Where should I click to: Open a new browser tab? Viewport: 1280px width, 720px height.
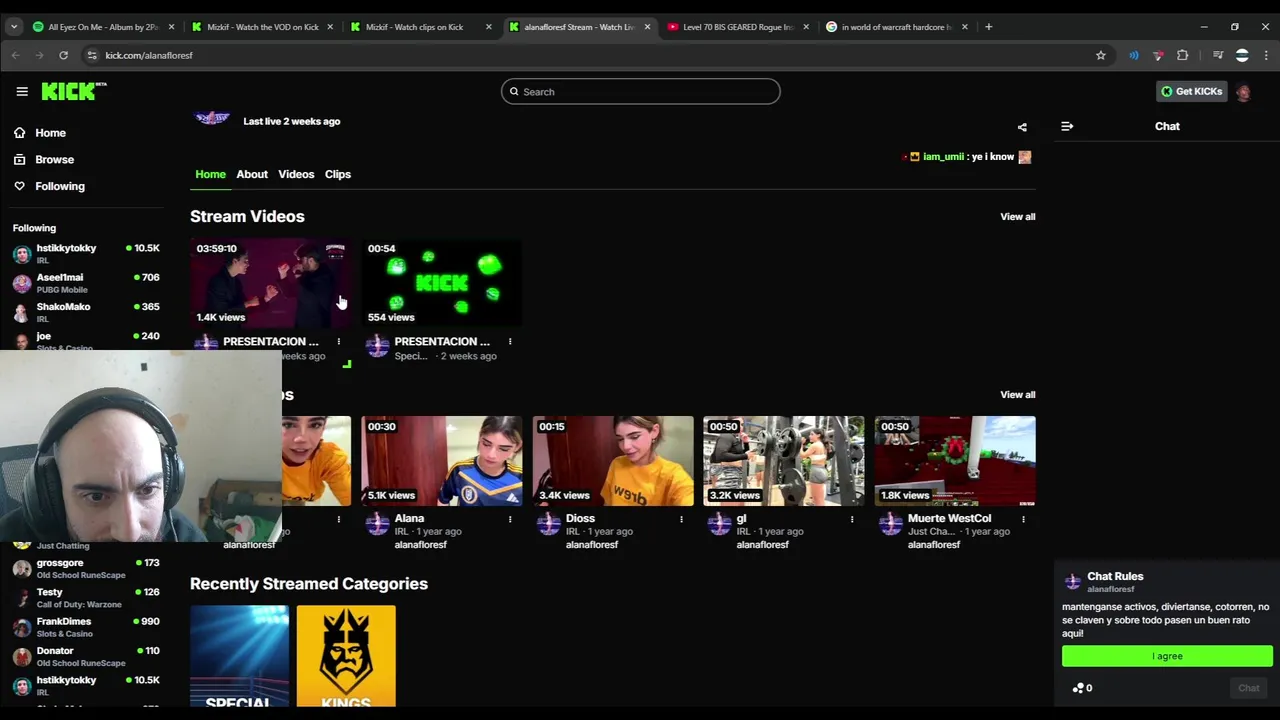pyautogui.click(x=988, y=27)
